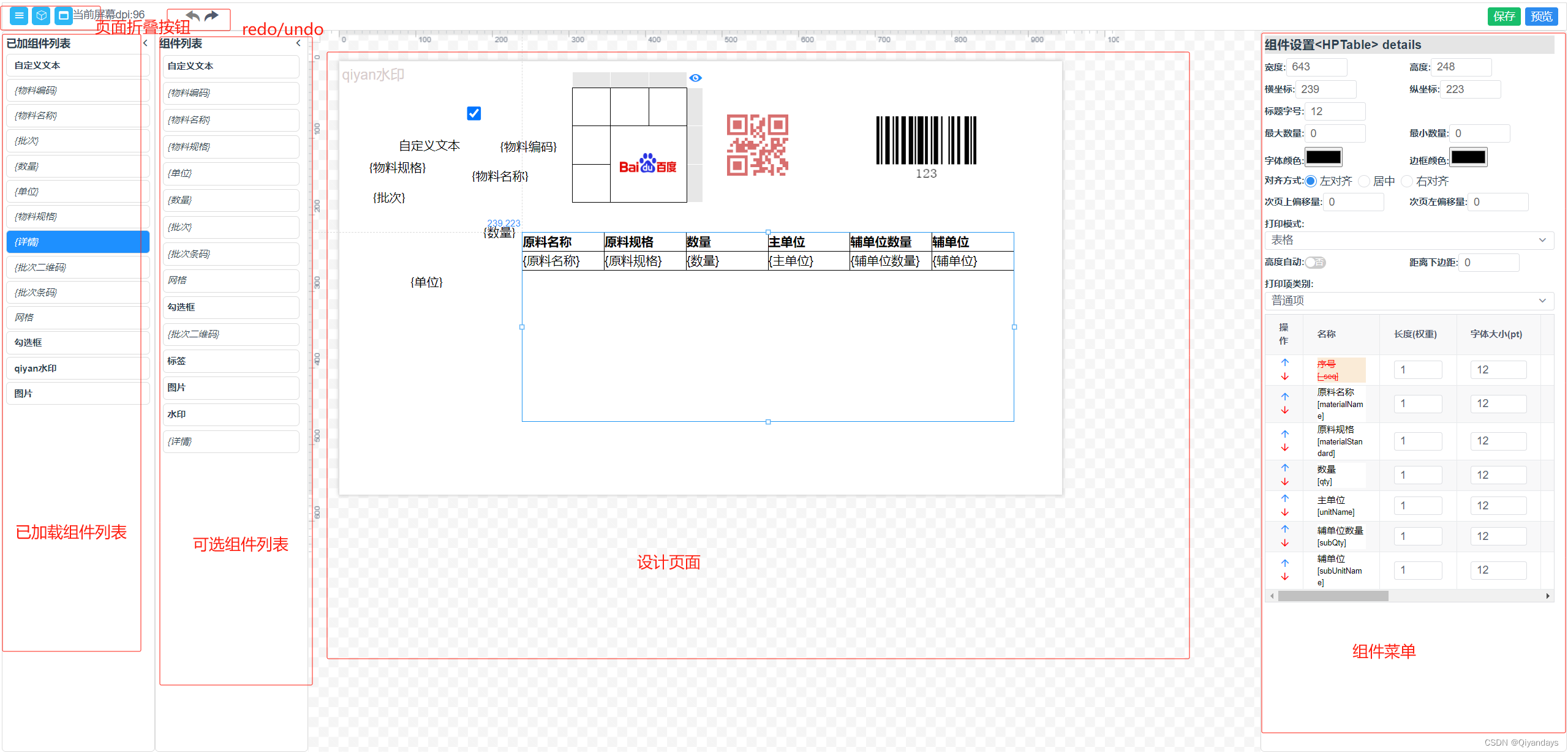Select the QR code on the canvas

tap(757, 145)
